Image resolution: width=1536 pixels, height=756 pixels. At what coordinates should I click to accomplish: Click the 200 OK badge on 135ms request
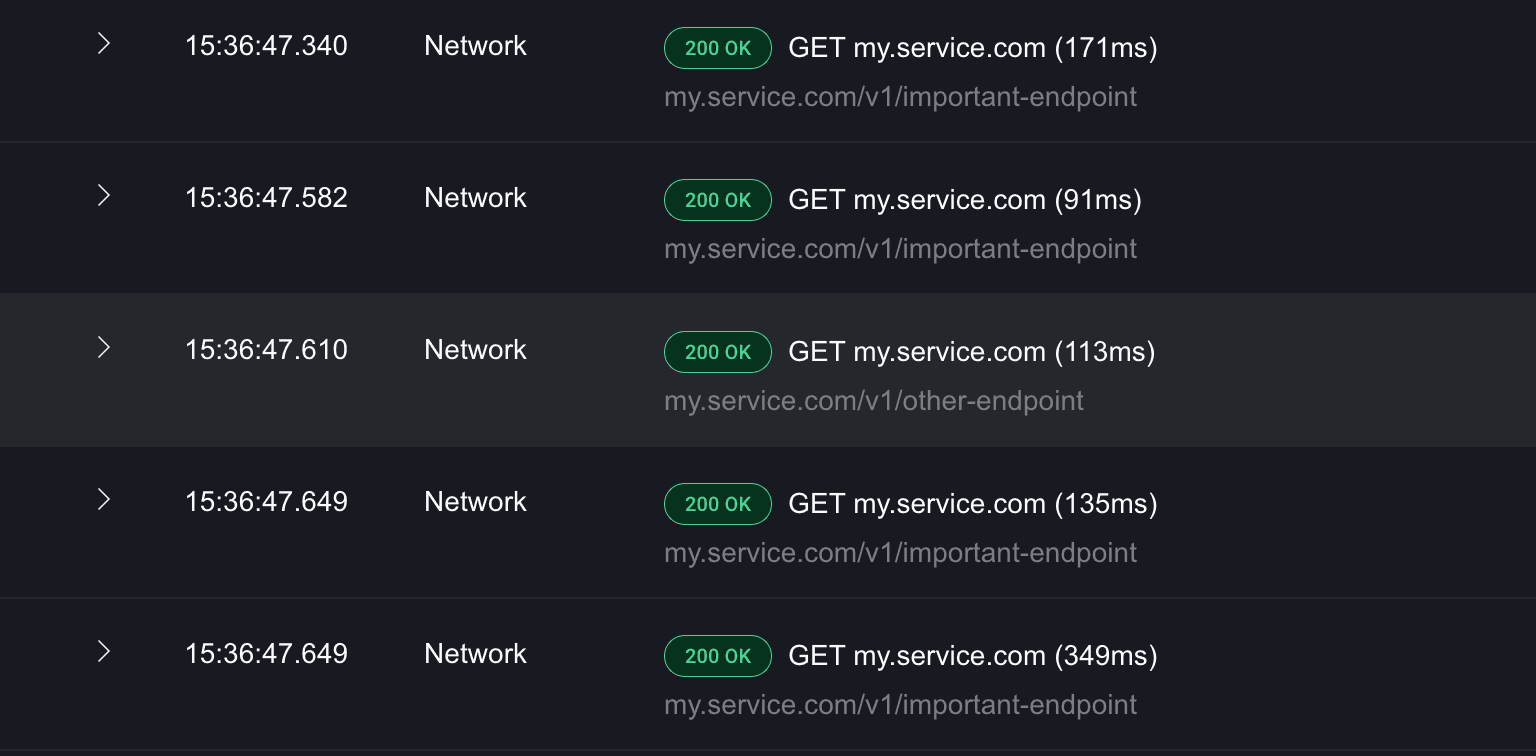coord(717,504)
